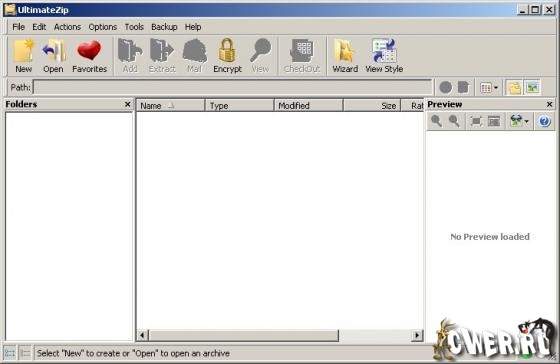Click the horizontal scrollbar left arrow
Viewport: 560px width, 364px height.
pyautogui.click(x=142, y=335)
